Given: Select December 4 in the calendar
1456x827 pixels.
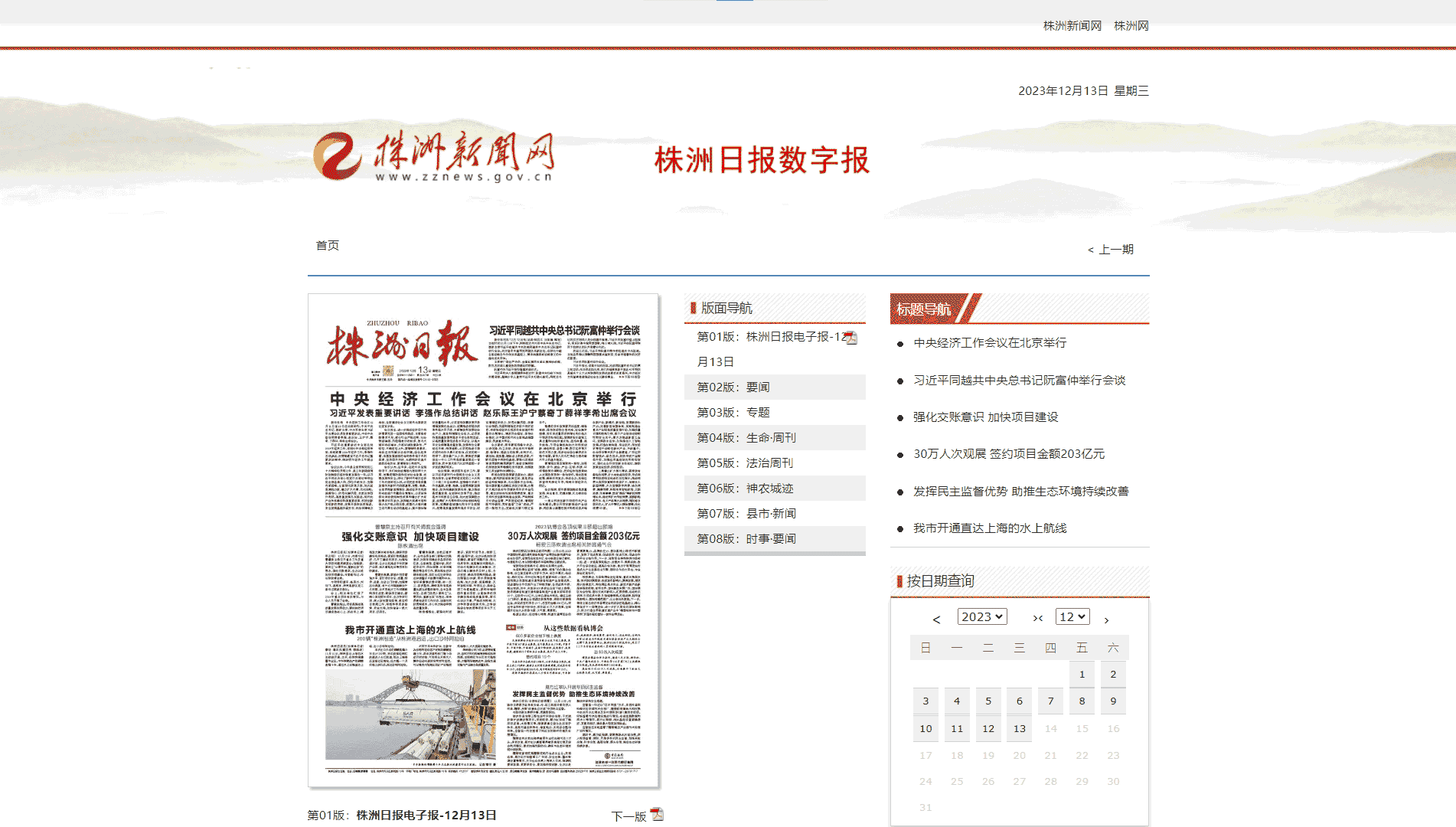Looking at the screenshot, I should point(957,701).
